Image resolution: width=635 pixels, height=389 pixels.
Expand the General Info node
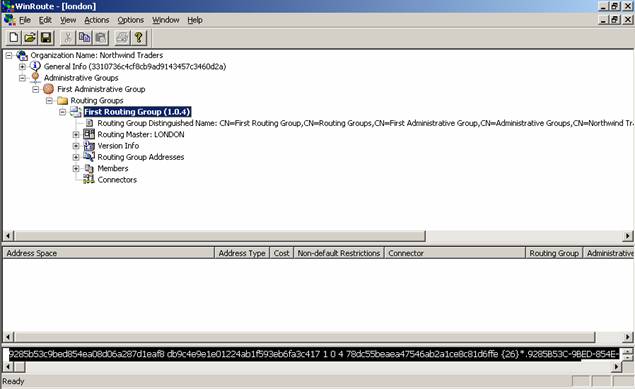click(22, 66)
